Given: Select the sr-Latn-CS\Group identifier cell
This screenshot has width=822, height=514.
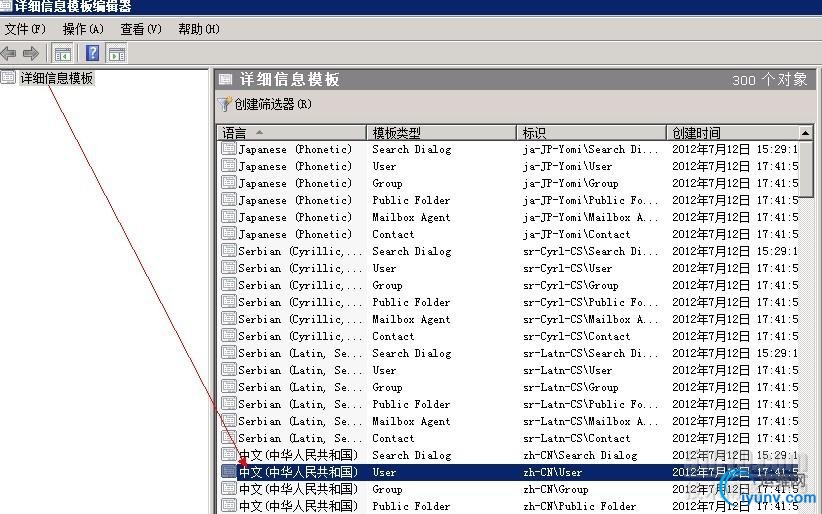Looking at the screenshot, I should (570, 387).
